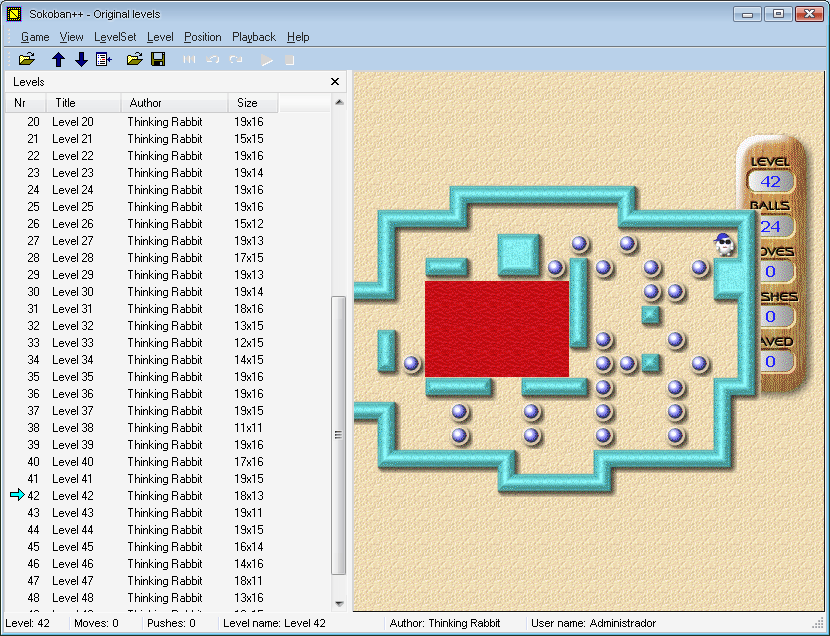Click the redo move icon

click(x=235, y=58)
